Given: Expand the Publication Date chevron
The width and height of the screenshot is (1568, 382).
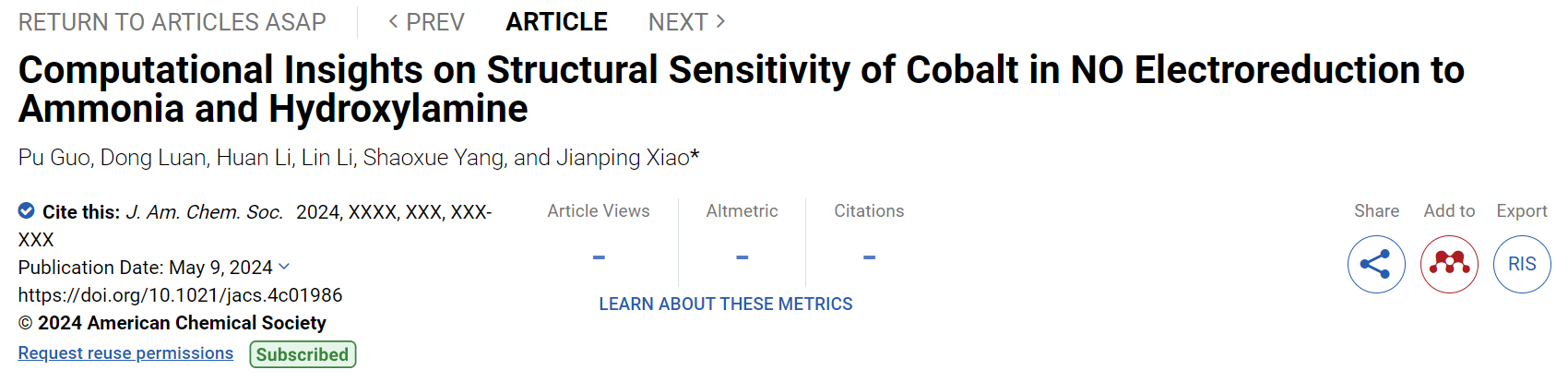Looking at the screenshot, I should click(x=284, y=267).
